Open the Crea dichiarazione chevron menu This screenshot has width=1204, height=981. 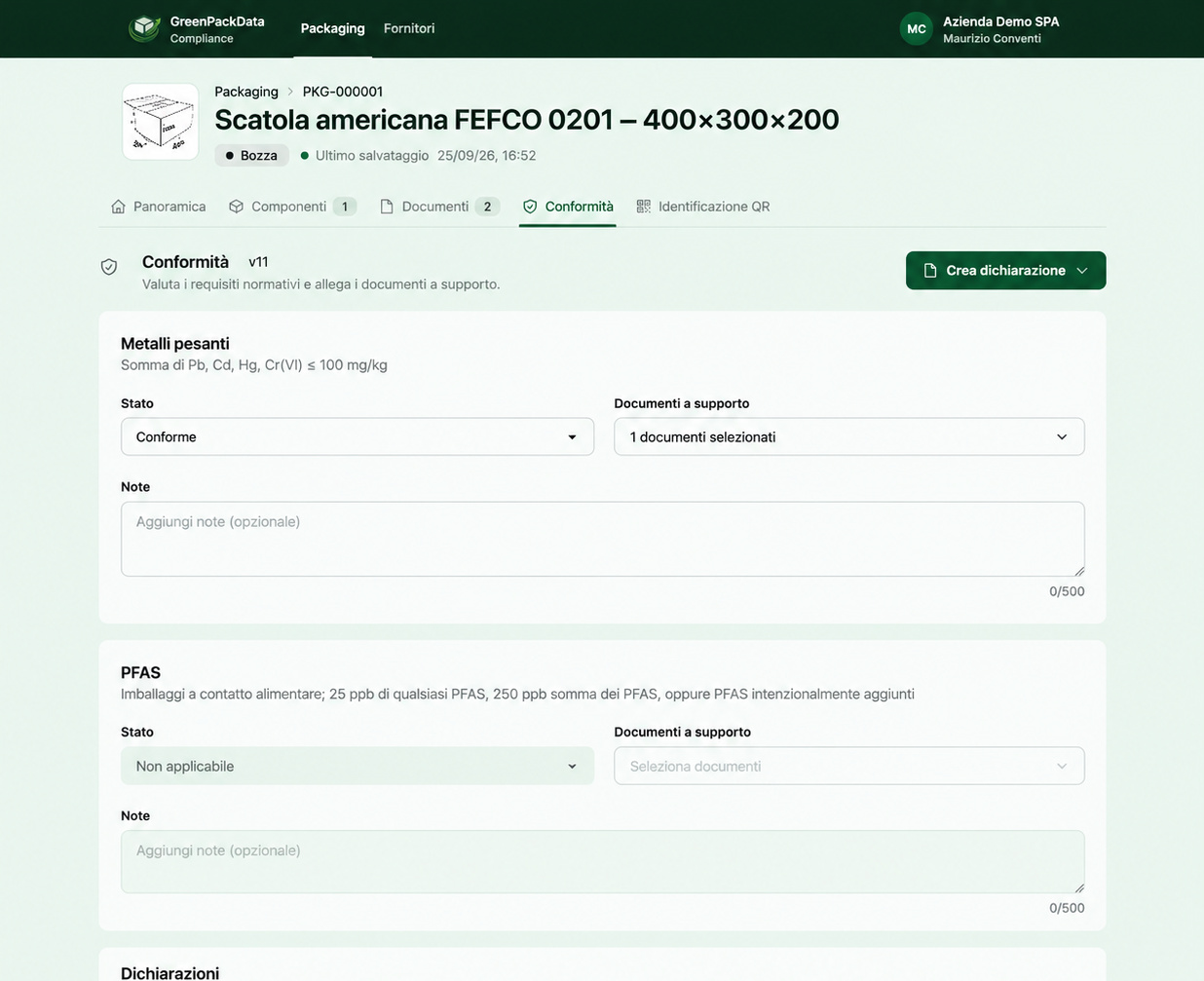[x=1082, y=271]
